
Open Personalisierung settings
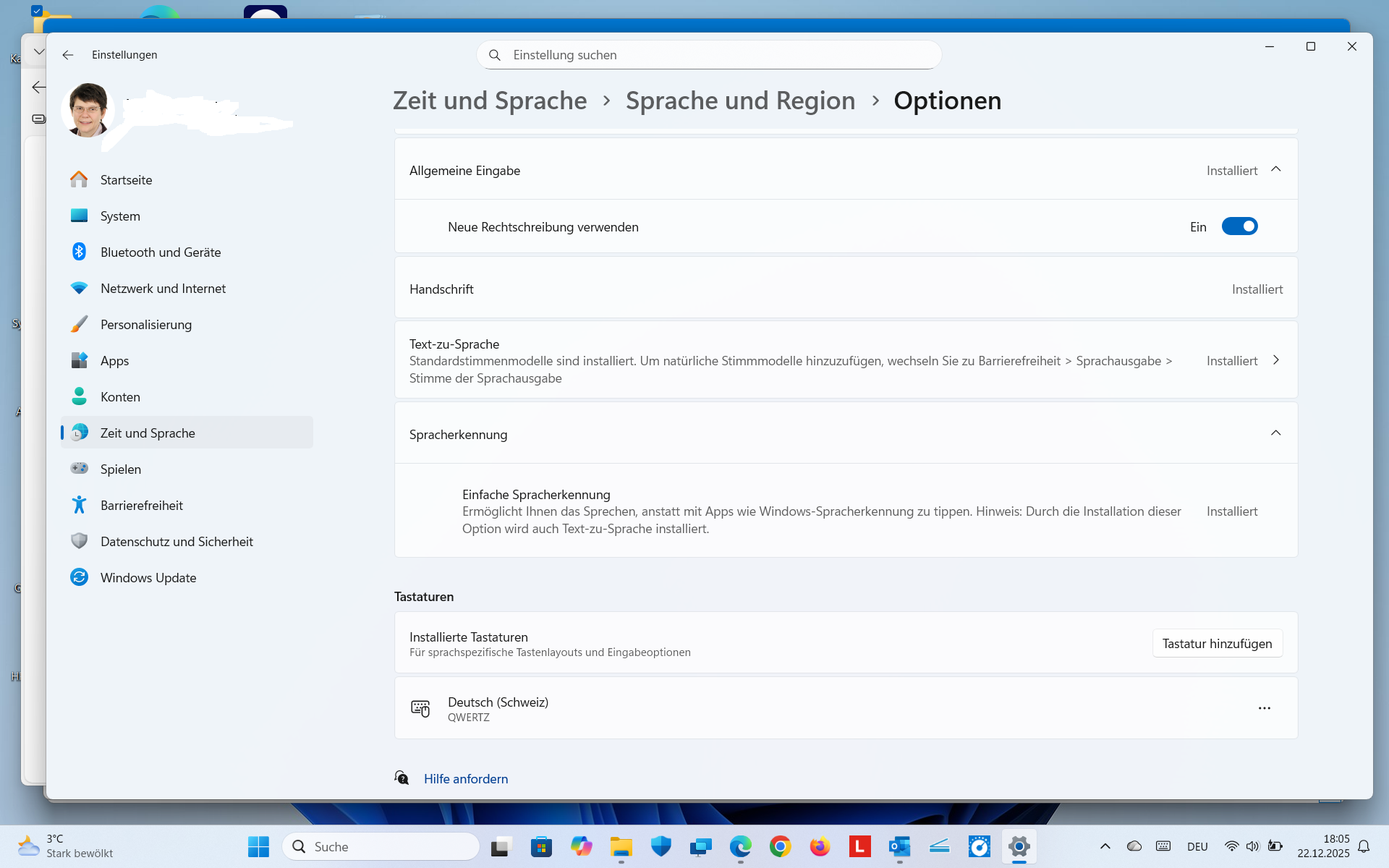[187, 324]
